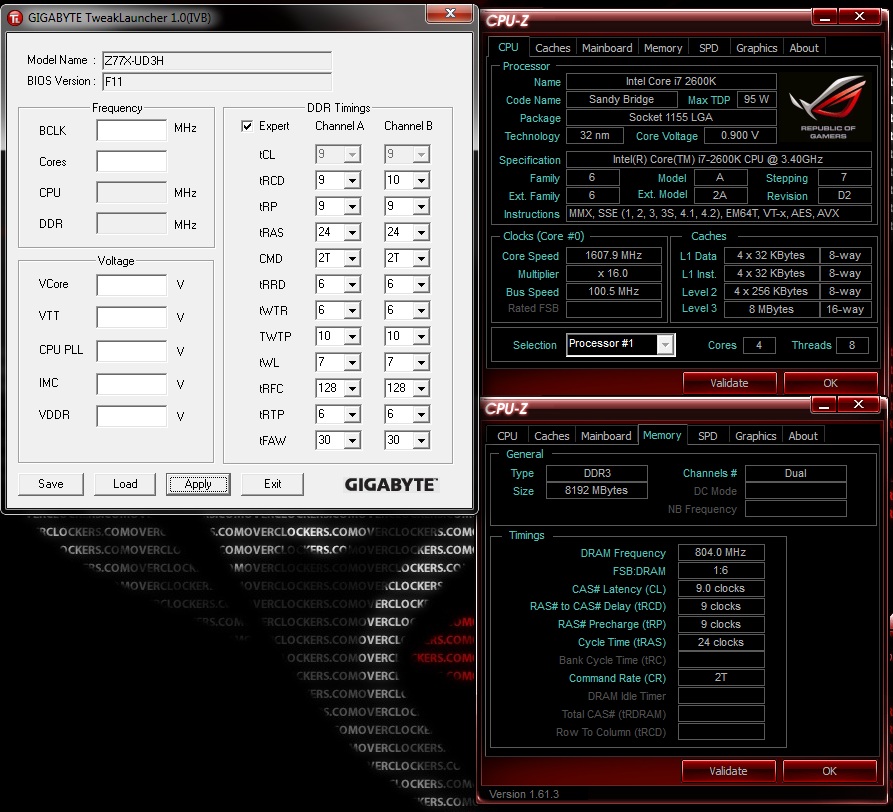The image size is (893, 812).
Task: Click the VDDR voltage input field
Action: coord(132,416)
